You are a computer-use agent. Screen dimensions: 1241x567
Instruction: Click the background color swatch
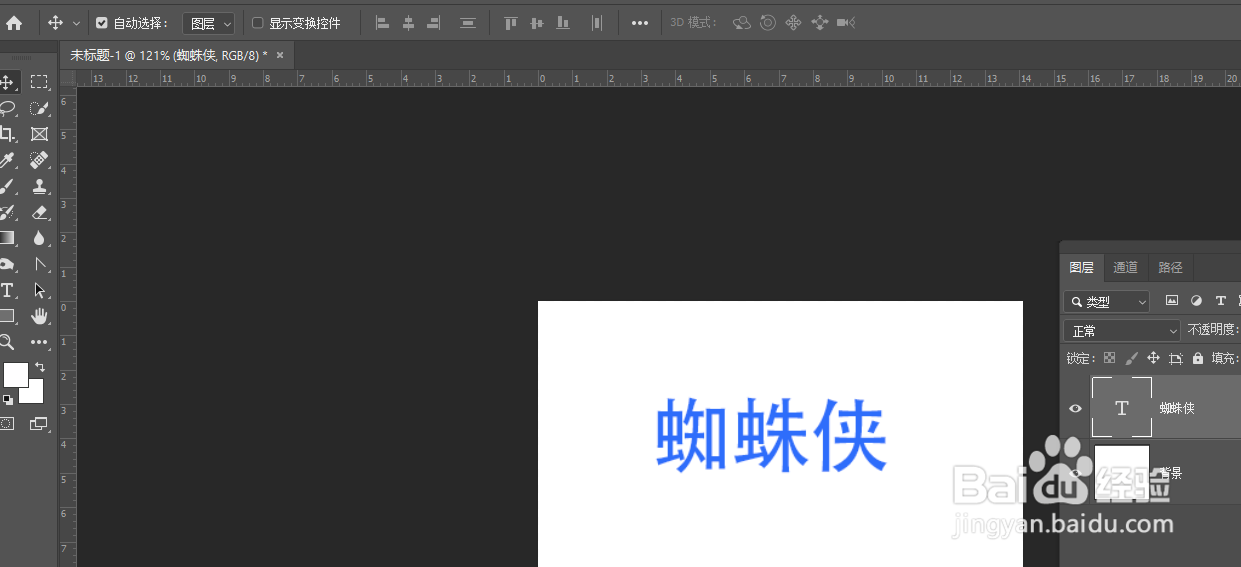coord(35,395)
